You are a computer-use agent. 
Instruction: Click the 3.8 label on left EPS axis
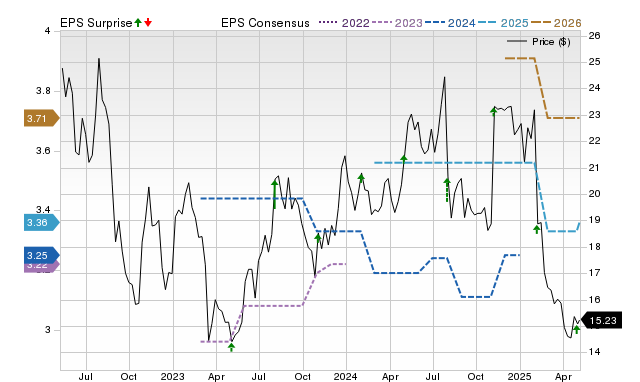click(44, 91)
